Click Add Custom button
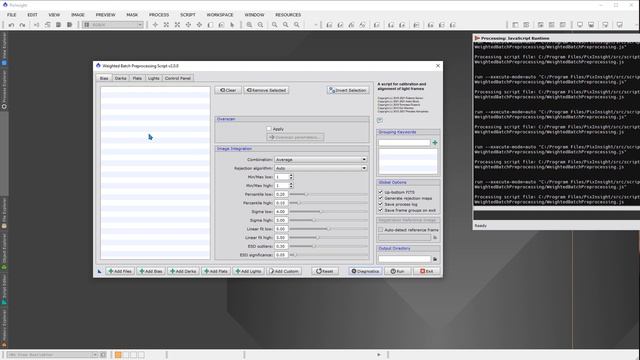Screen dimensions: 640x360 coord(284,271)
